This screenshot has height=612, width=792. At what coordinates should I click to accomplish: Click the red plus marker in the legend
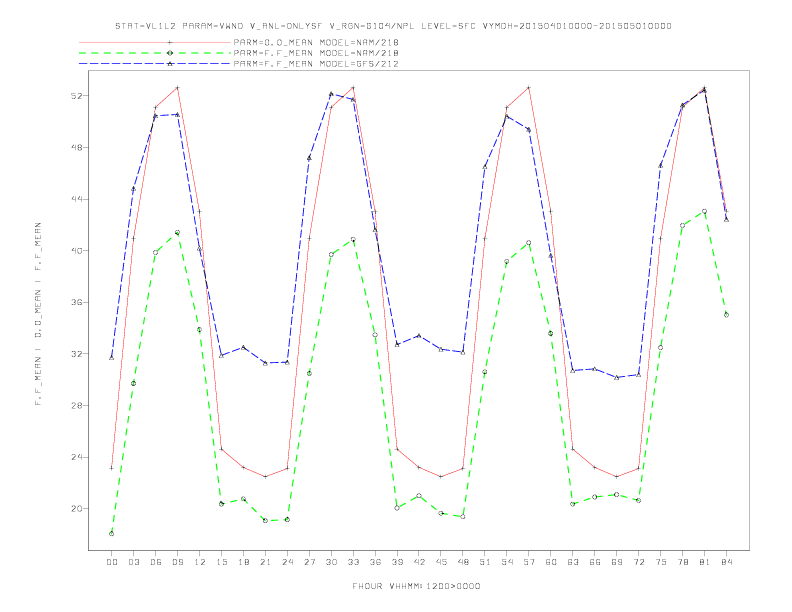click(170, 42)
